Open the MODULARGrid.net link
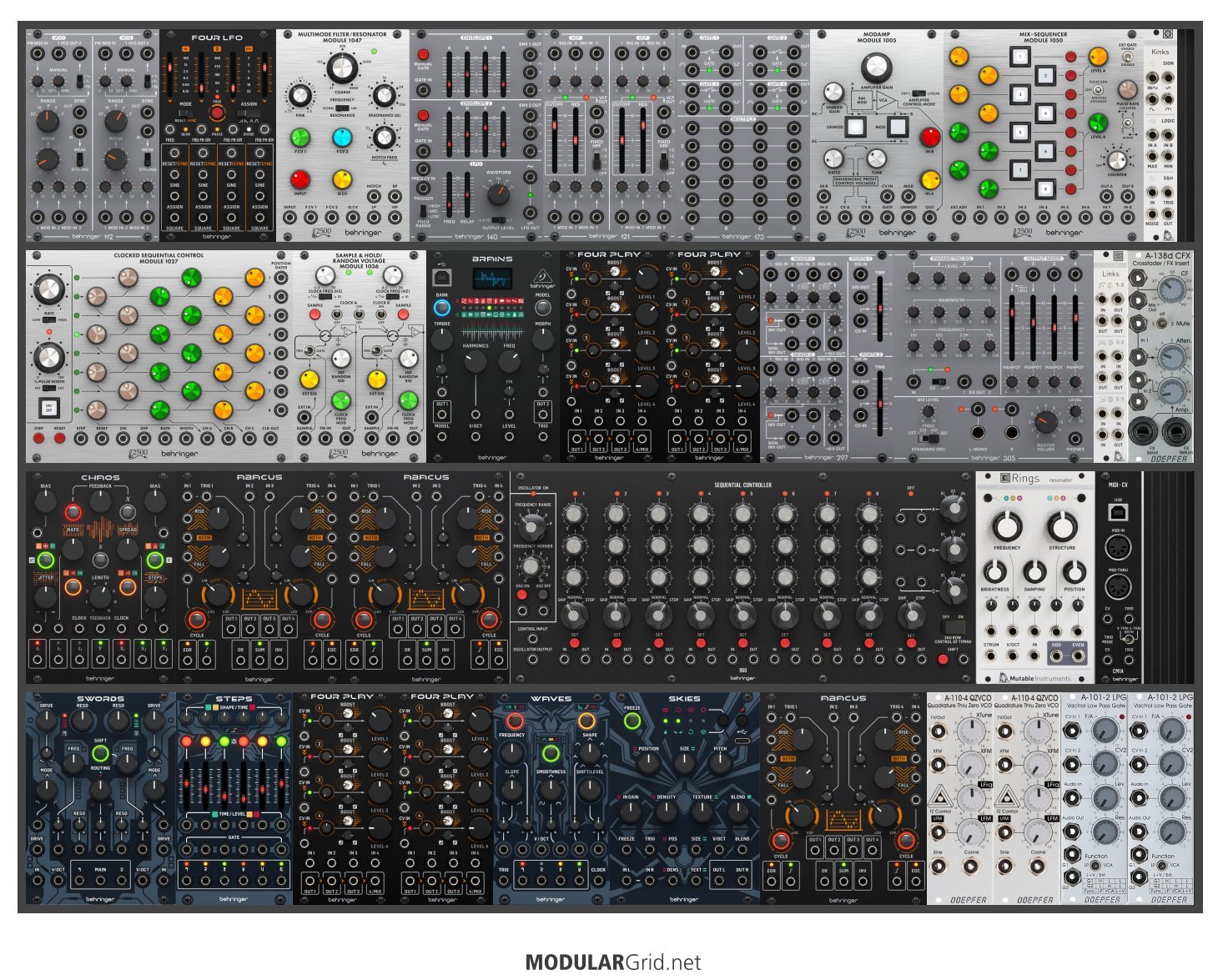Screen dimensions: 1228x980 613,962
